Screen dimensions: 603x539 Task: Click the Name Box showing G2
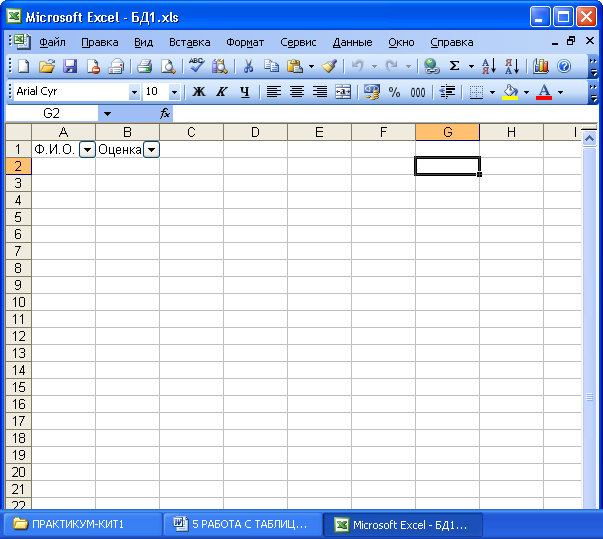click(x=52, y=113)
